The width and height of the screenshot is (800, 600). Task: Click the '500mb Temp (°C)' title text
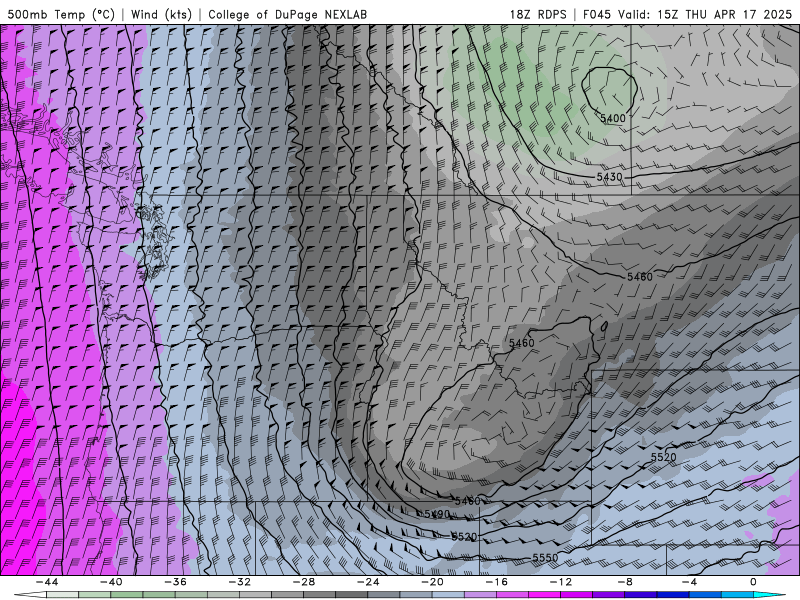(61, 15)
